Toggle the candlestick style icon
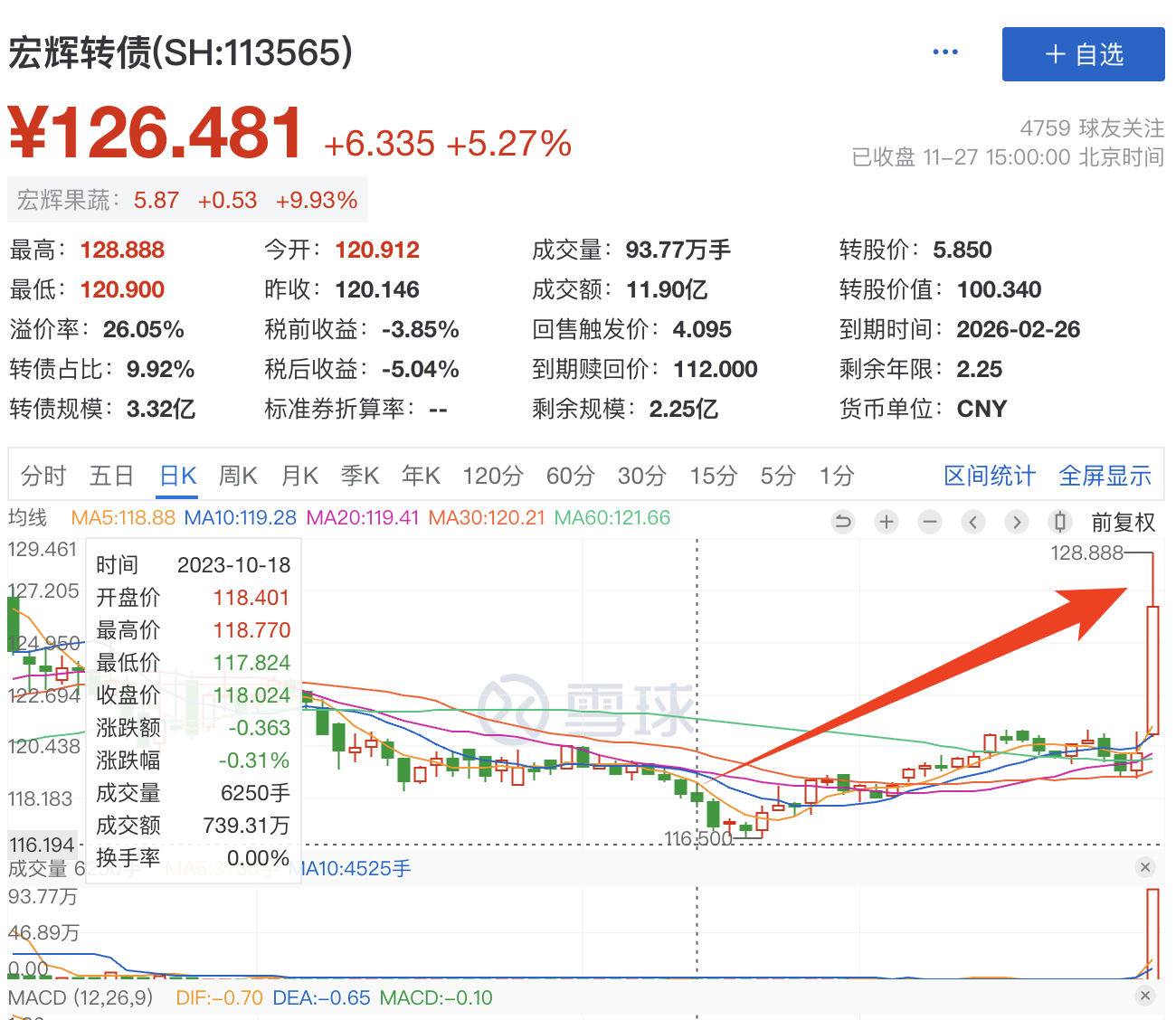This screenshot has width=1176, height=1020. (1060, 522)
